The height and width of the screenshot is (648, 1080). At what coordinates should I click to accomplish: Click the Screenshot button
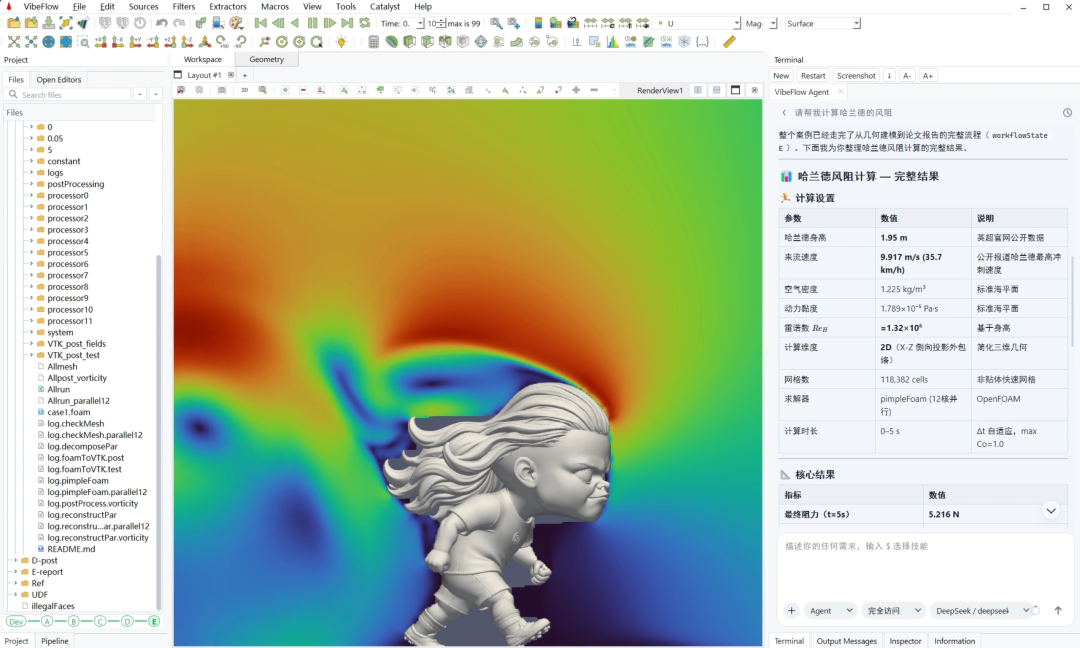pyautogui.click(x=856, y=76)
